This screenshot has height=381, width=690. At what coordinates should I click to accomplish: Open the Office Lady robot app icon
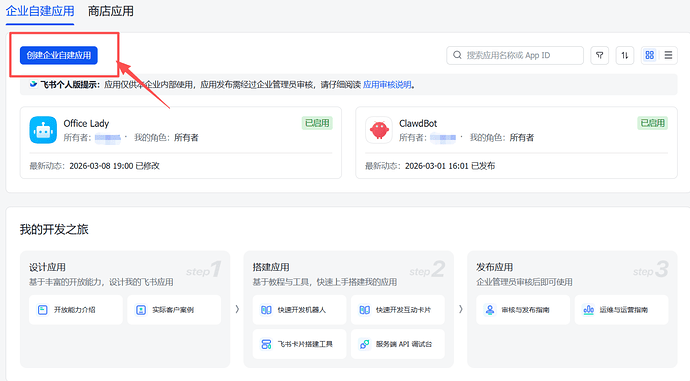click(43, 130)
